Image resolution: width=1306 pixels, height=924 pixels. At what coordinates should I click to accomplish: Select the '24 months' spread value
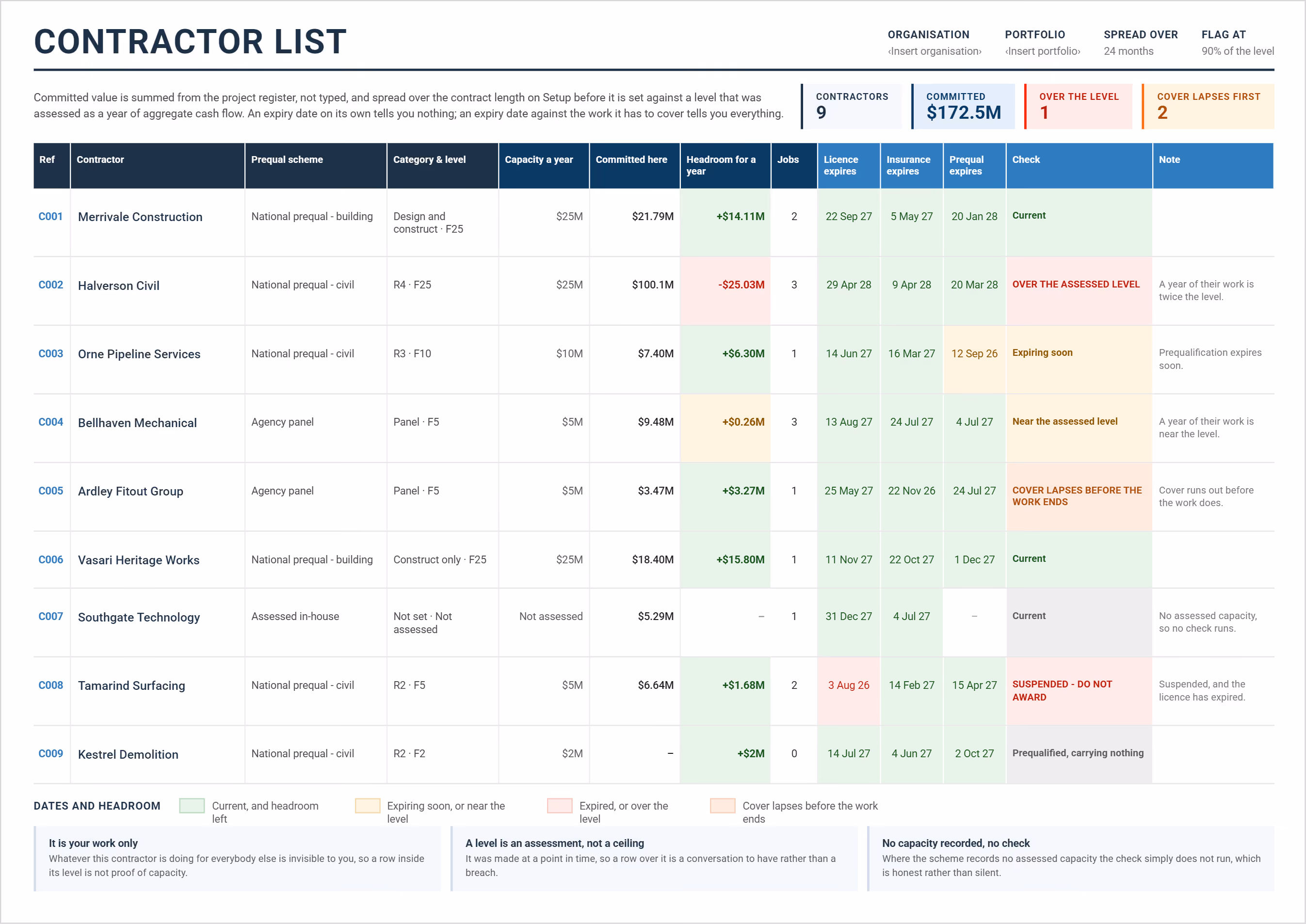point(1129,51)
